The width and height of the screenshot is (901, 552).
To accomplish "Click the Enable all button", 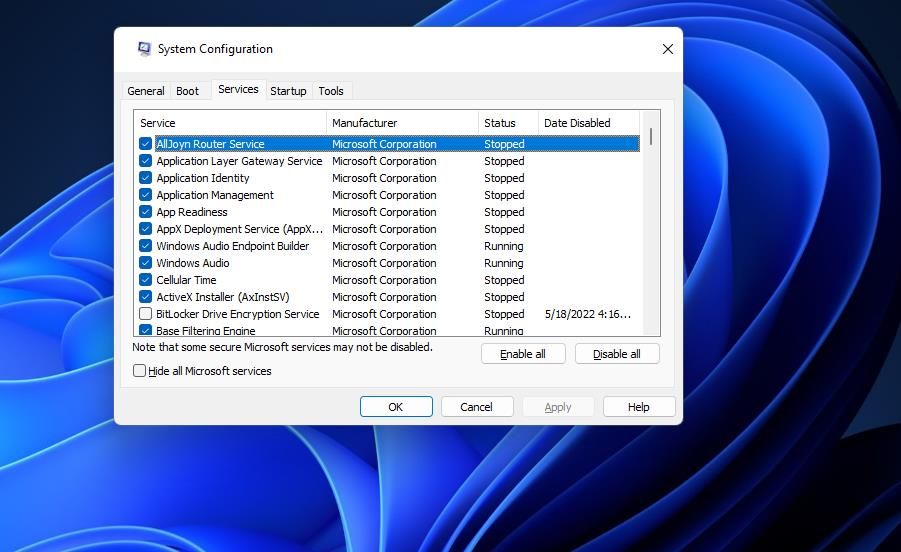I will coord(523,354).
